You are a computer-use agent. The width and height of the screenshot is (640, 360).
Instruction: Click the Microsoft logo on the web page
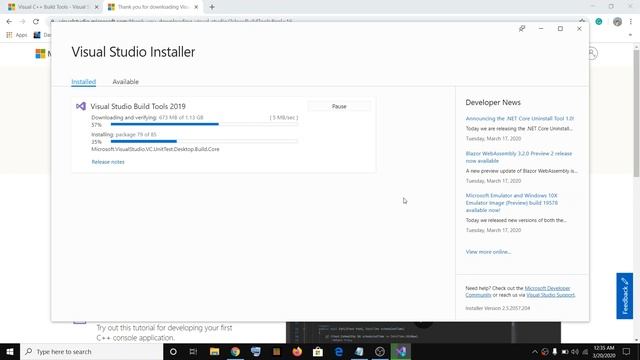pyautogui.click(x=40, y=53)
